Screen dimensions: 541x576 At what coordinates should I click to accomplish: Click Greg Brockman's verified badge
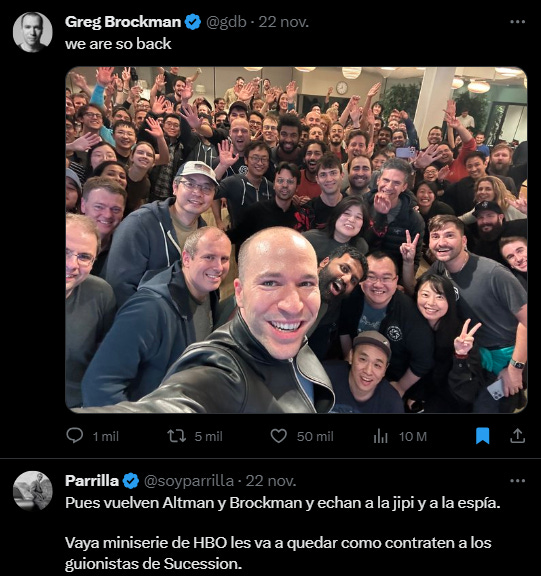point(193,22)
